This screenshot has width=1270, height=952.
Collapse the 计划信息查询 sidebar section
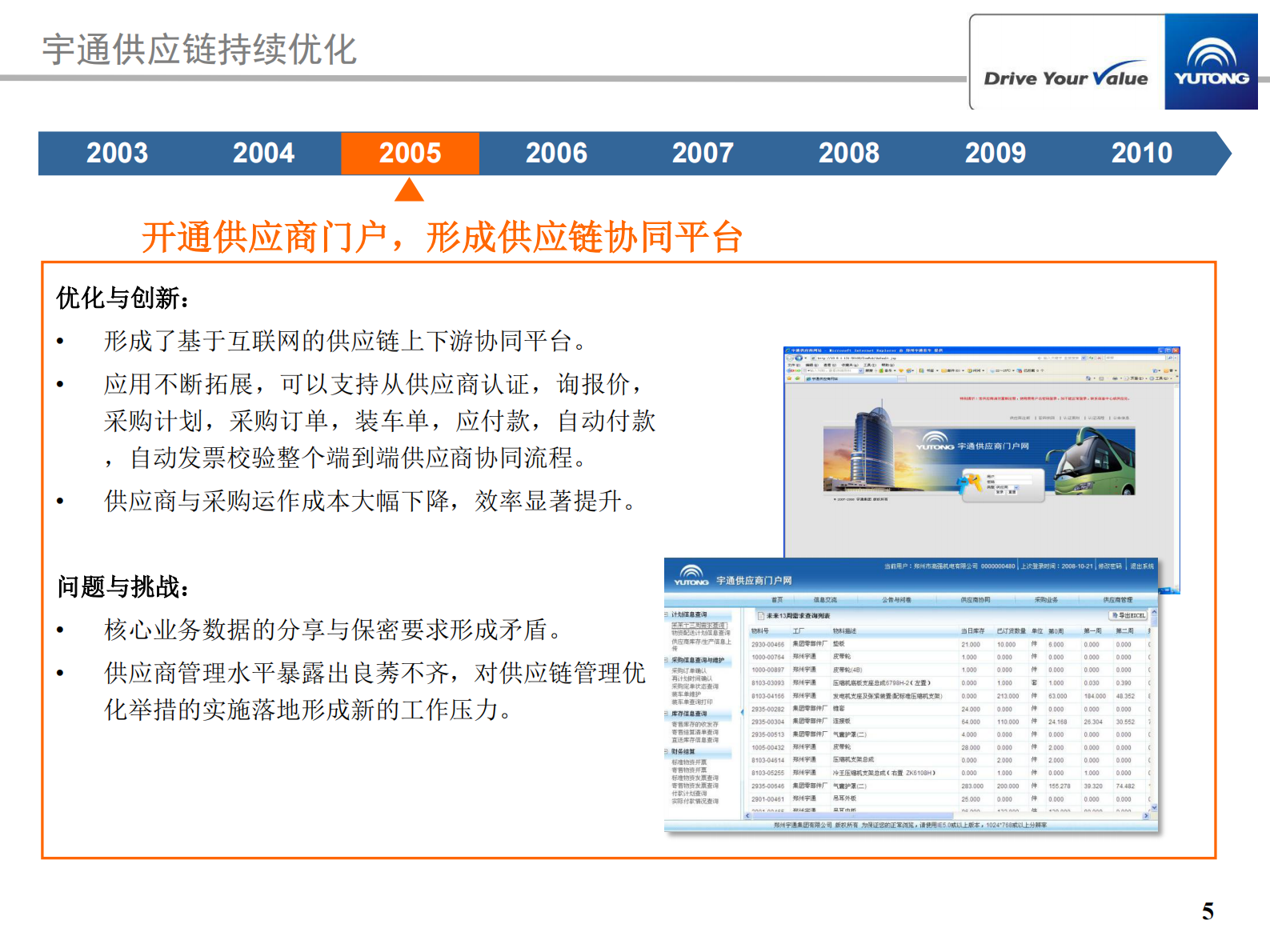[x=666, y=614]
